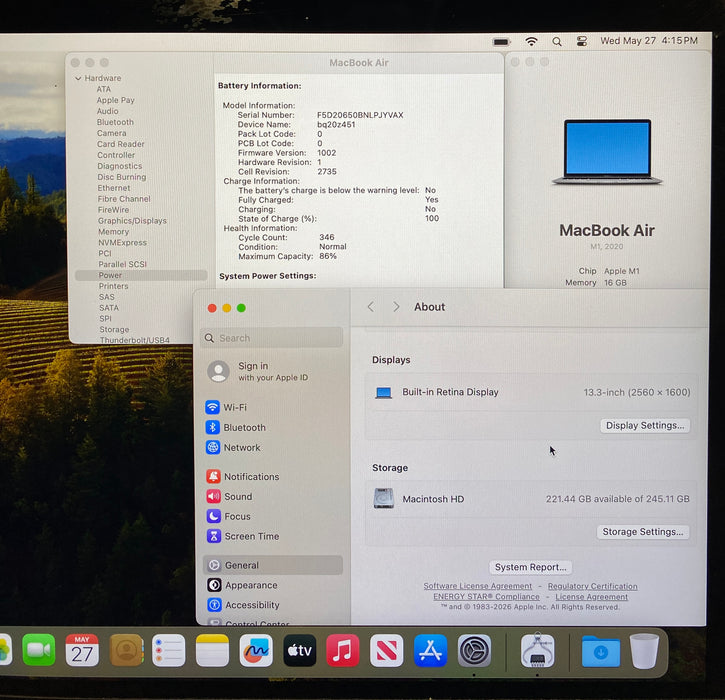This screenshot has height=700, width=725.
Task: Click Wi-Fi status icon in menu bar
Action: 532,41
